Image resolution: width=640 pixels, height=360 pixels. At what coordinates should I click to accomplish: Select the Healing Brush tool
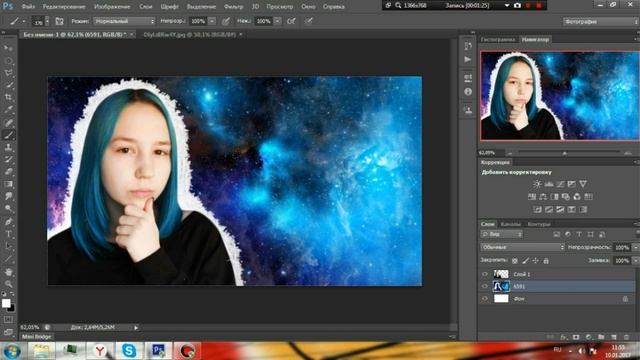pyautogui.click(x=8, y=122)
